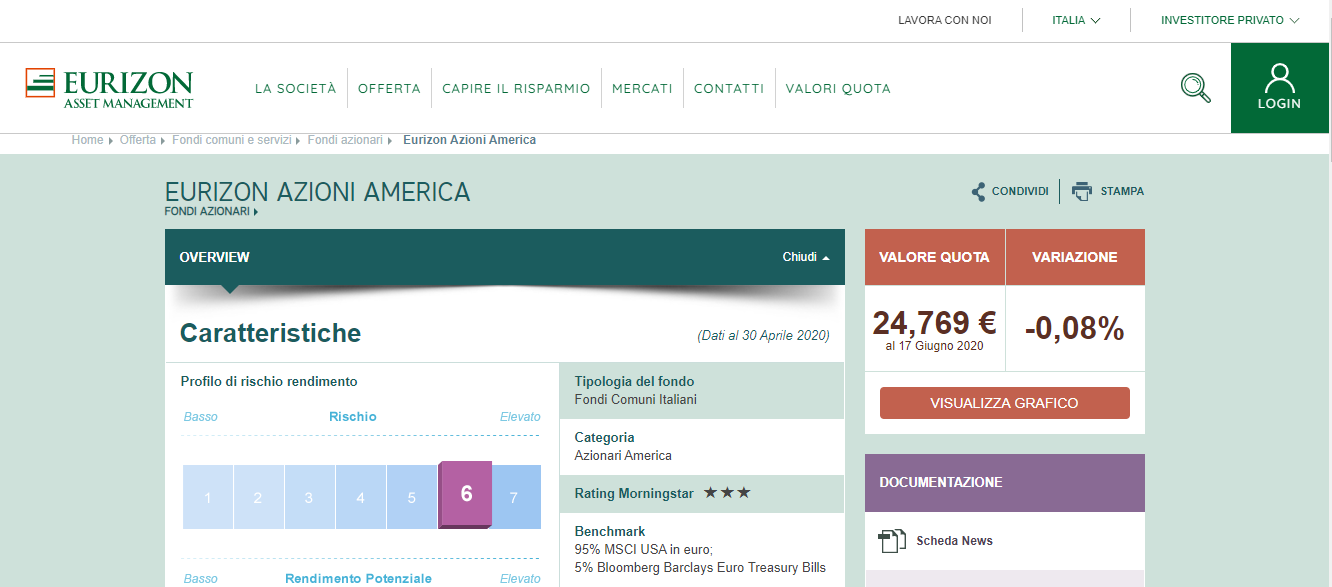Click the Morningstar rating stars

[x=727, y=493]
